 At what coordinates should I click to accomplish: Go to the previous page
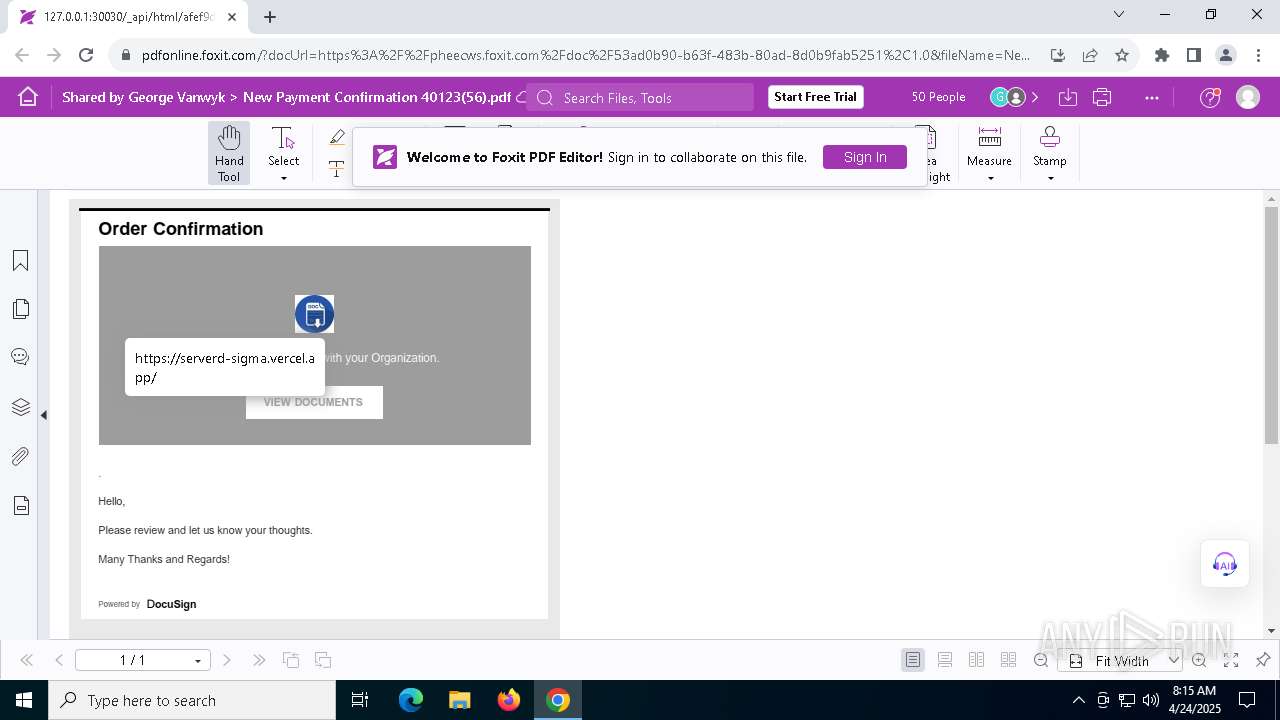59,660
